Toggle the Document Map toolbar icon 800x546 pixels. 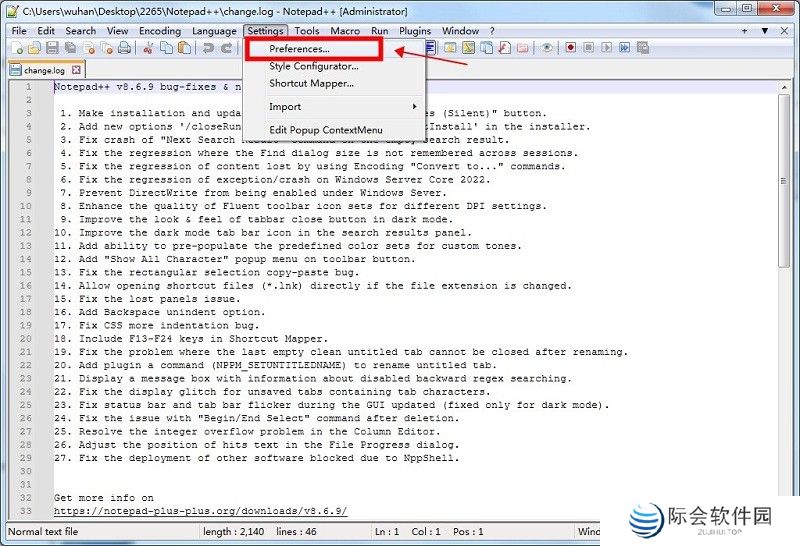coord(468,48)
